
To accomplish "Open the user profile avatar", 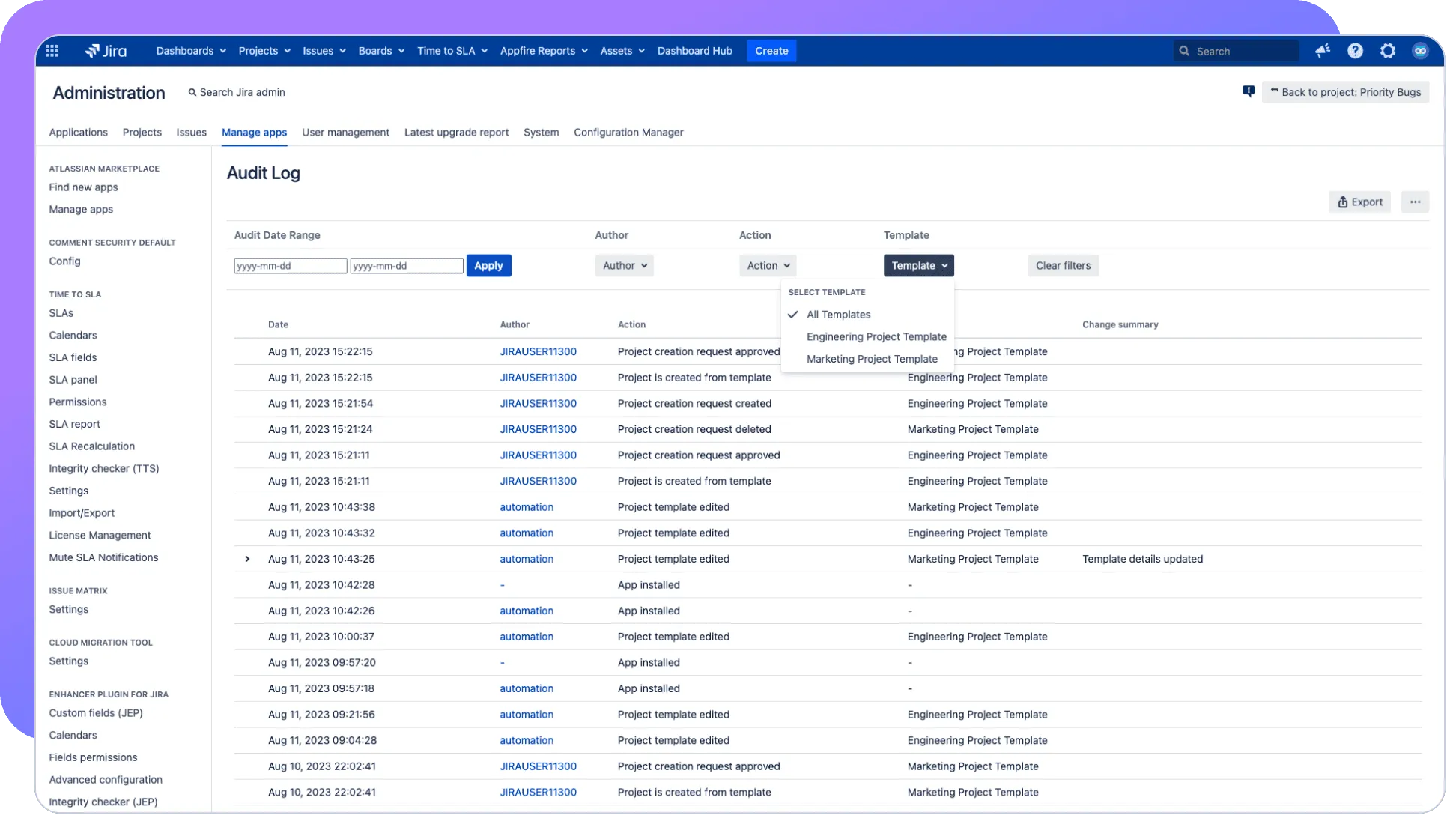I will coord(1420,51).
